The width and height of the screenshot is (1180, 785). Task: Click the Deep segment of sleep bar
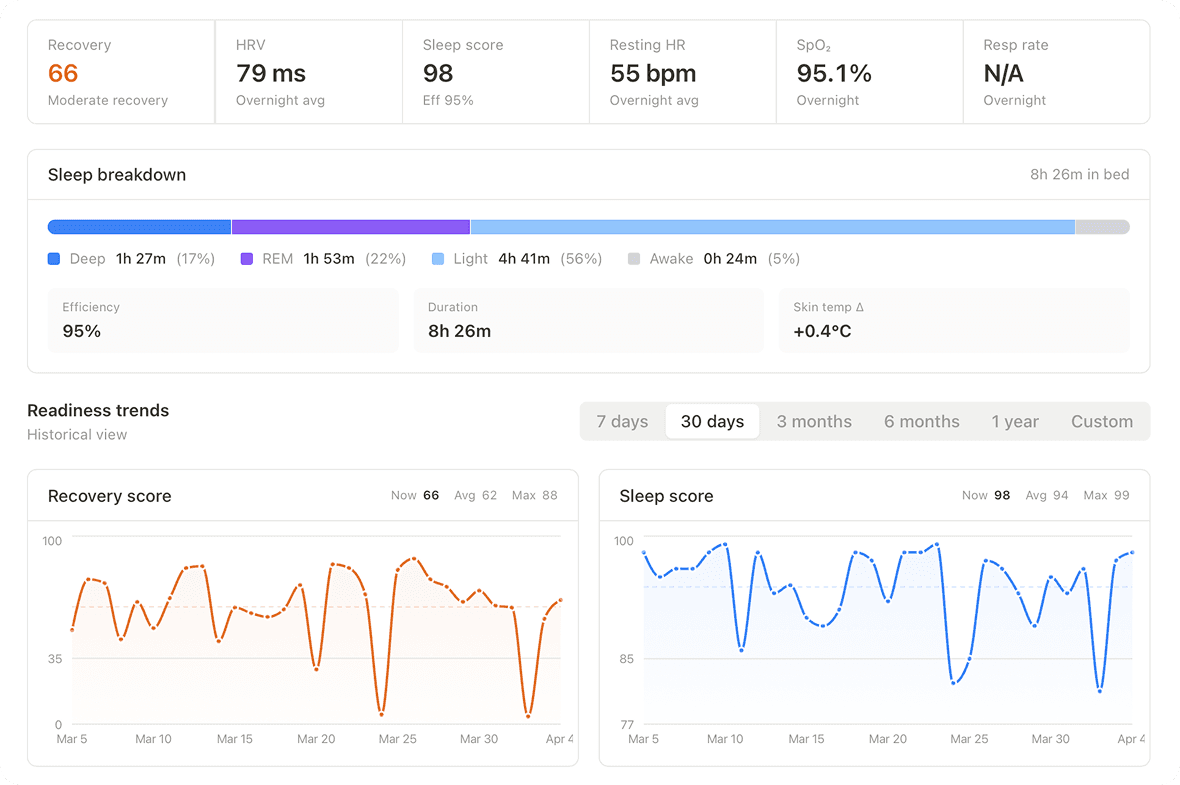click(139, 227)
